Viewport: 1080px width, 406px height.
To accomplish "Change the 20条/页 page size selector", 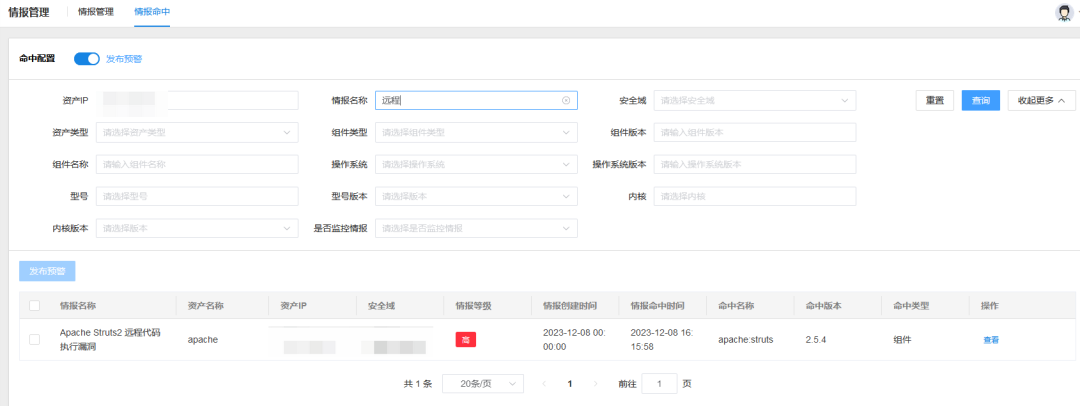I will (483, 384).
